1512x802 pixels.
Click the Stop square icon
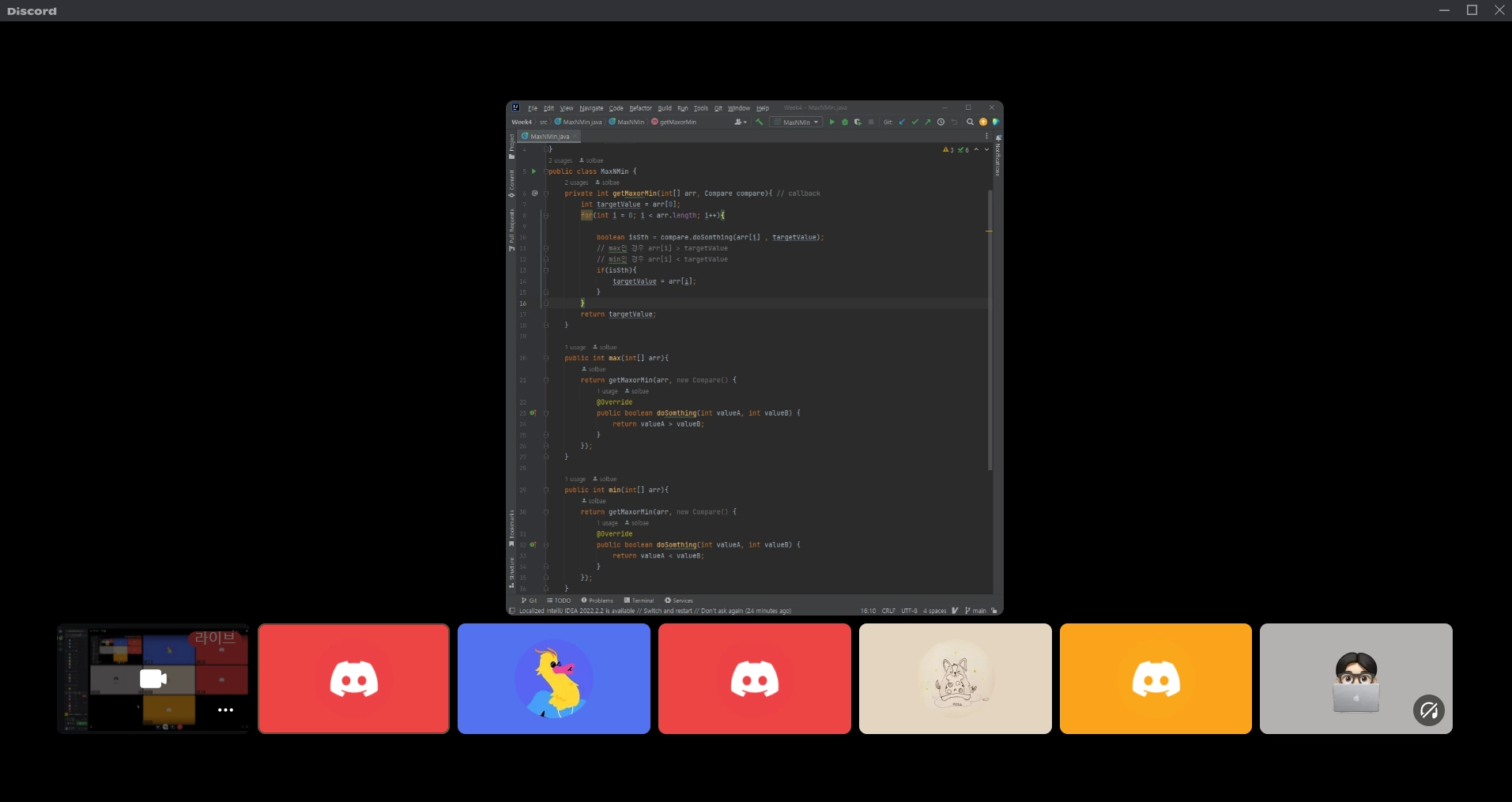point(871,122)
